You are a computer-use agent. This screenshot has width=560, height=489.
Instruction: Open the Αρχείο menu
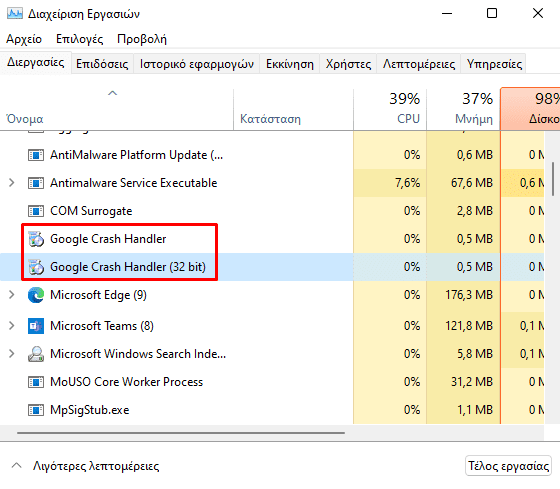tap(24, 39)
